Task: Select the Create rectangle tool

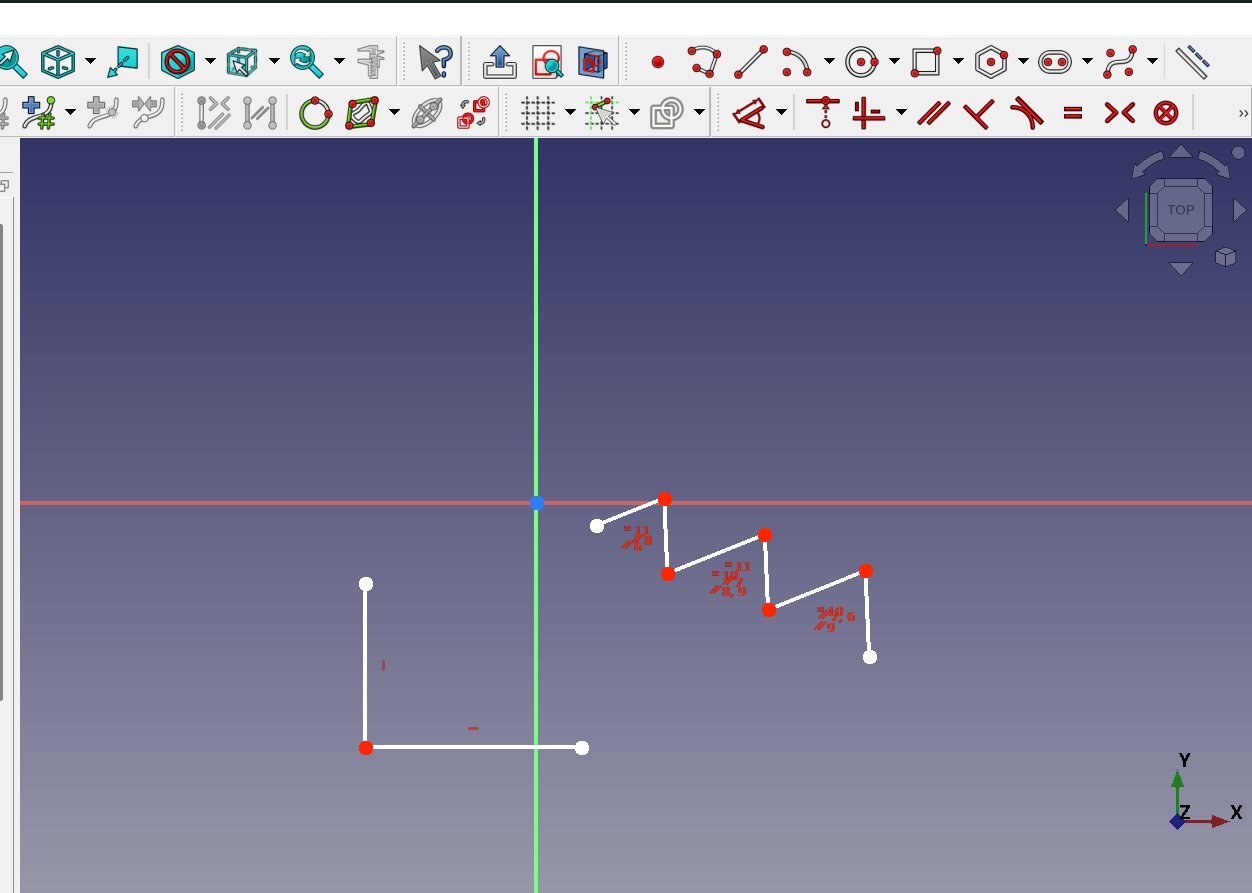Action: pos(925,62)
